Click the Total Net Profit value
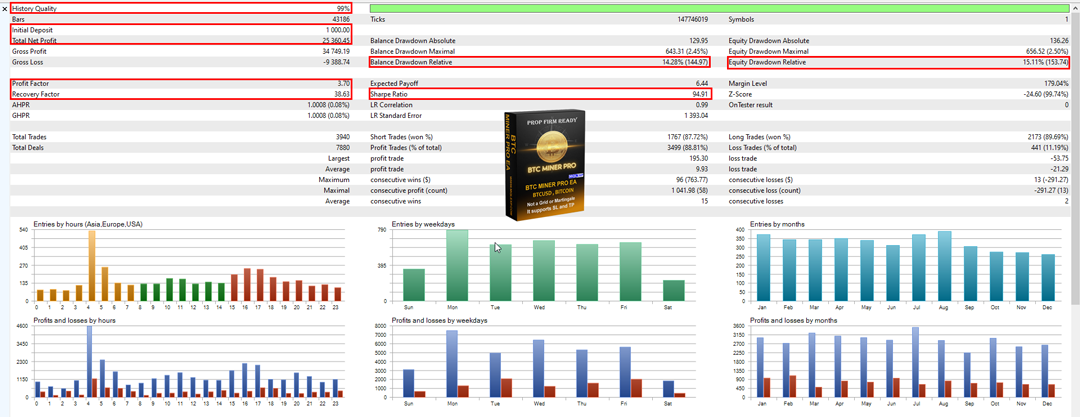The image size is (1080, 417). (x=331, y=40)
